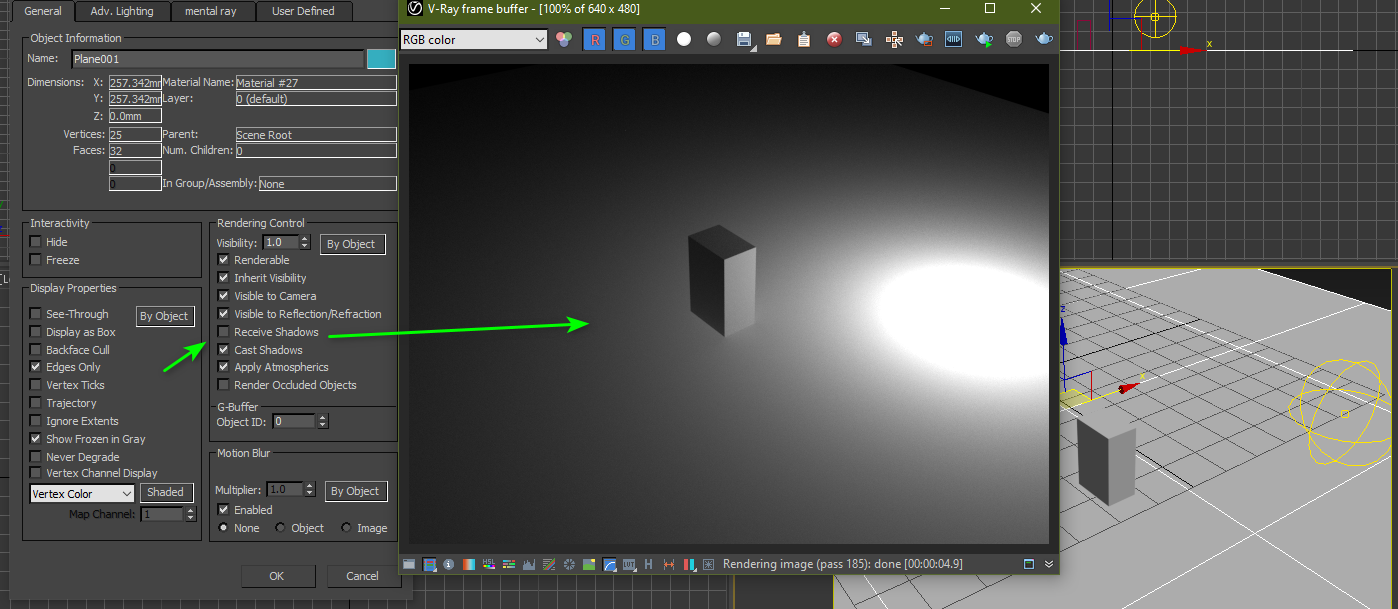Viewport: 1398px width, 609px height.
Task: Click the load image folder icon
Action: point(774,40)
